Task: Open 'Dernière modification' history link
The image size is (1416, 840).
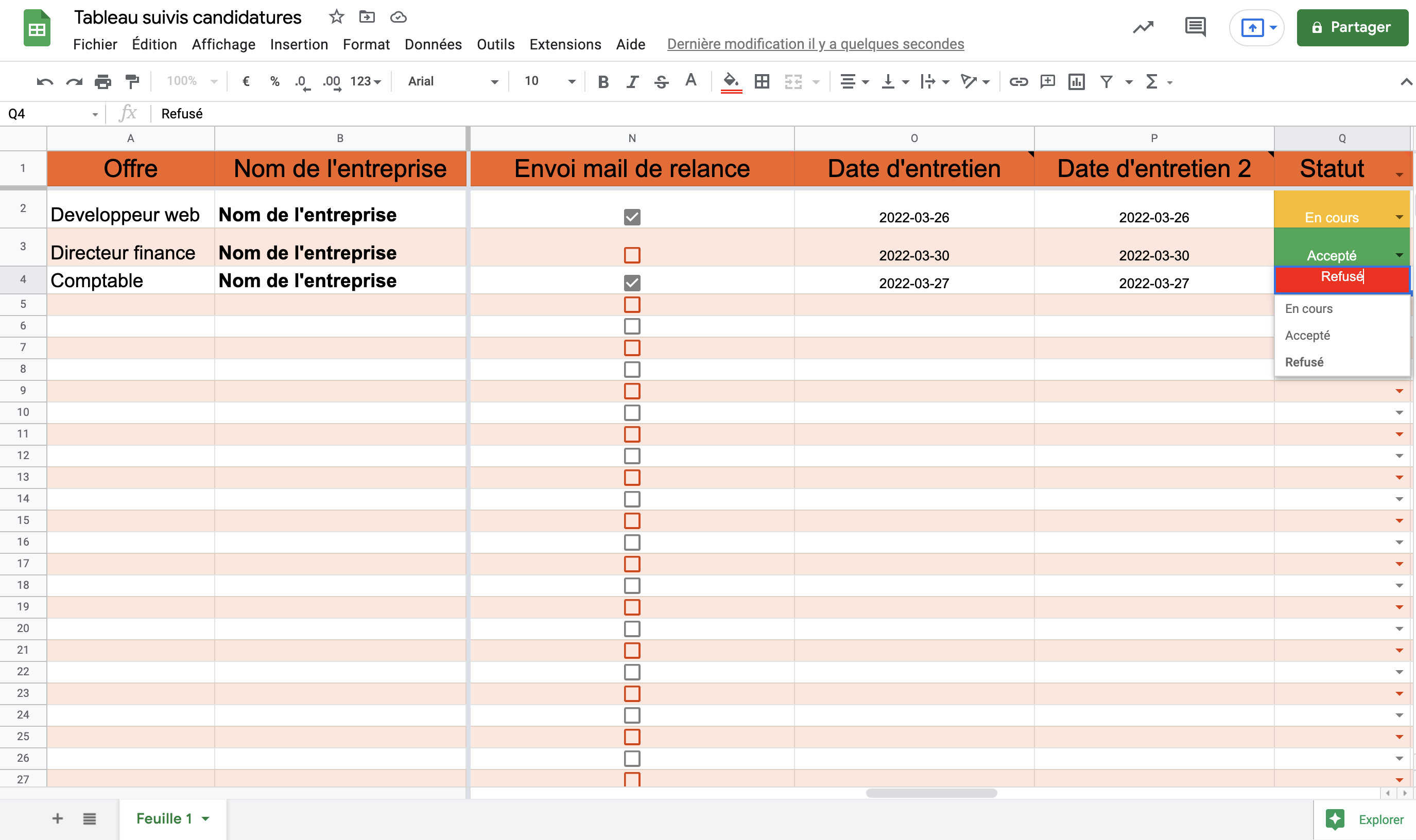Action: coord(815,44)
